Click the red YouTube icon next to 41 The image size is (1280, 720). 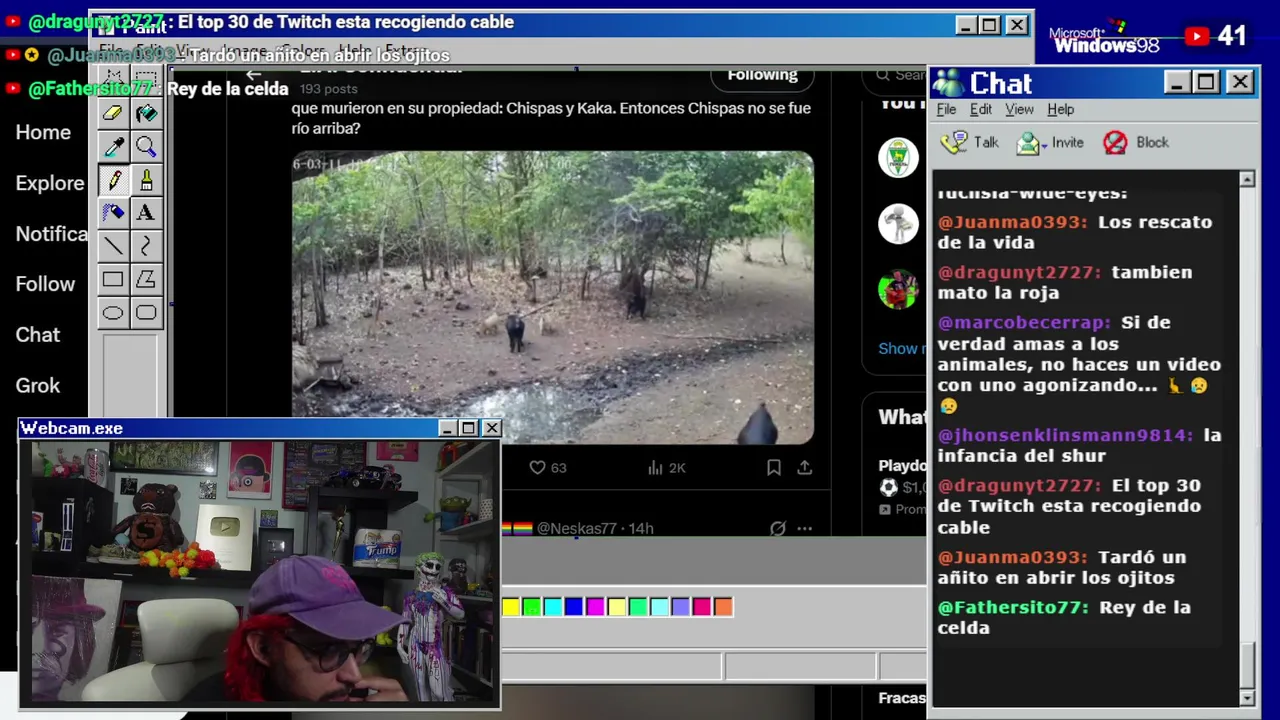1197,36
